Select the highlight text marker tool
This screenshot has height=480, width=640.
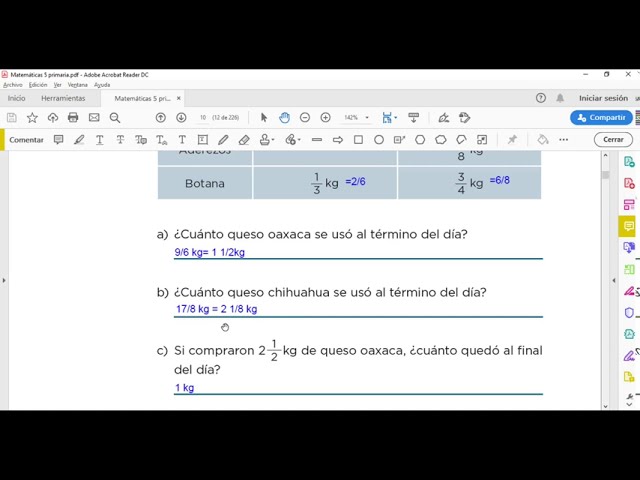click(x=79, y=140)
